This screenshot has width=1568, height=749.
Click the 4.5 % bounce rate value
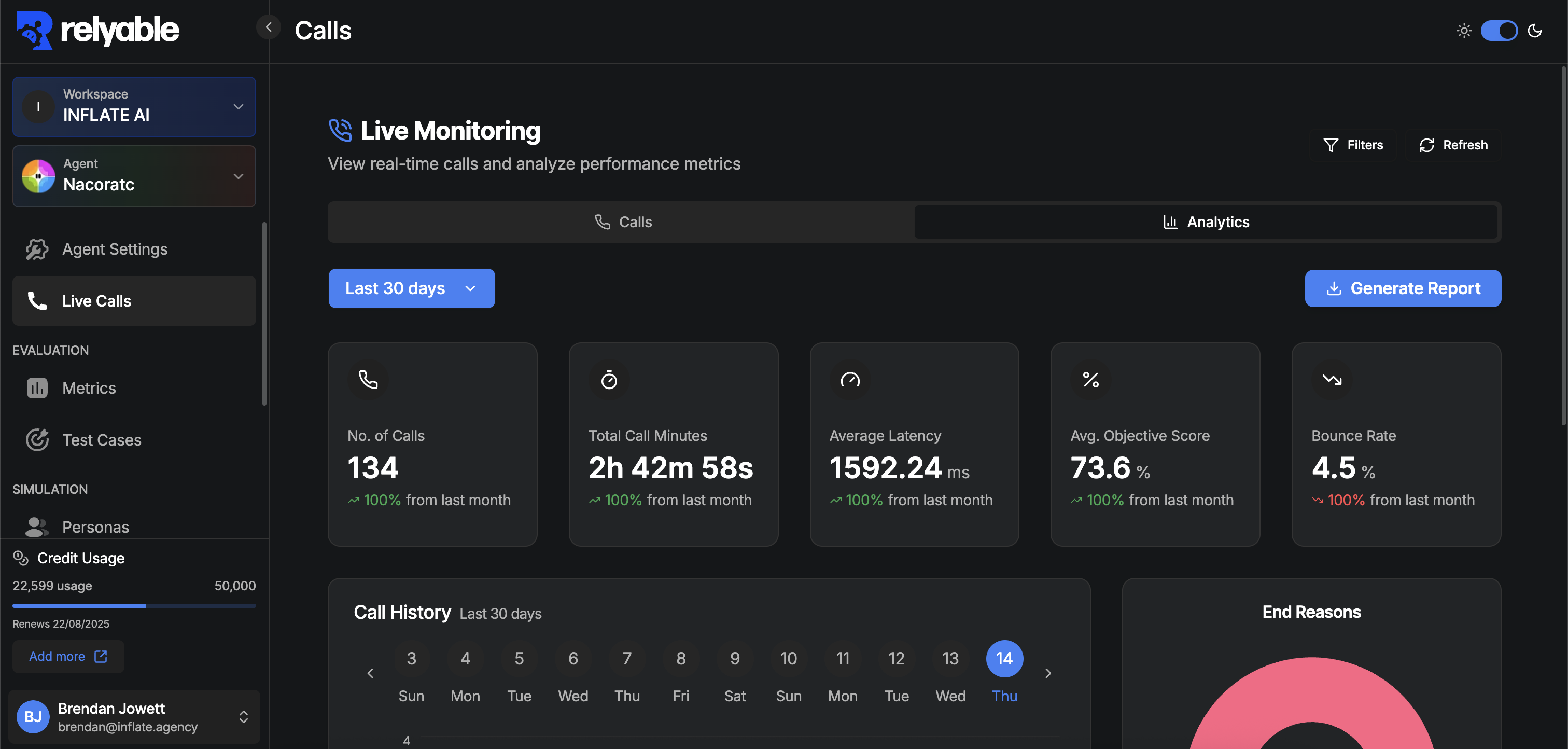tap(1343, 468)
